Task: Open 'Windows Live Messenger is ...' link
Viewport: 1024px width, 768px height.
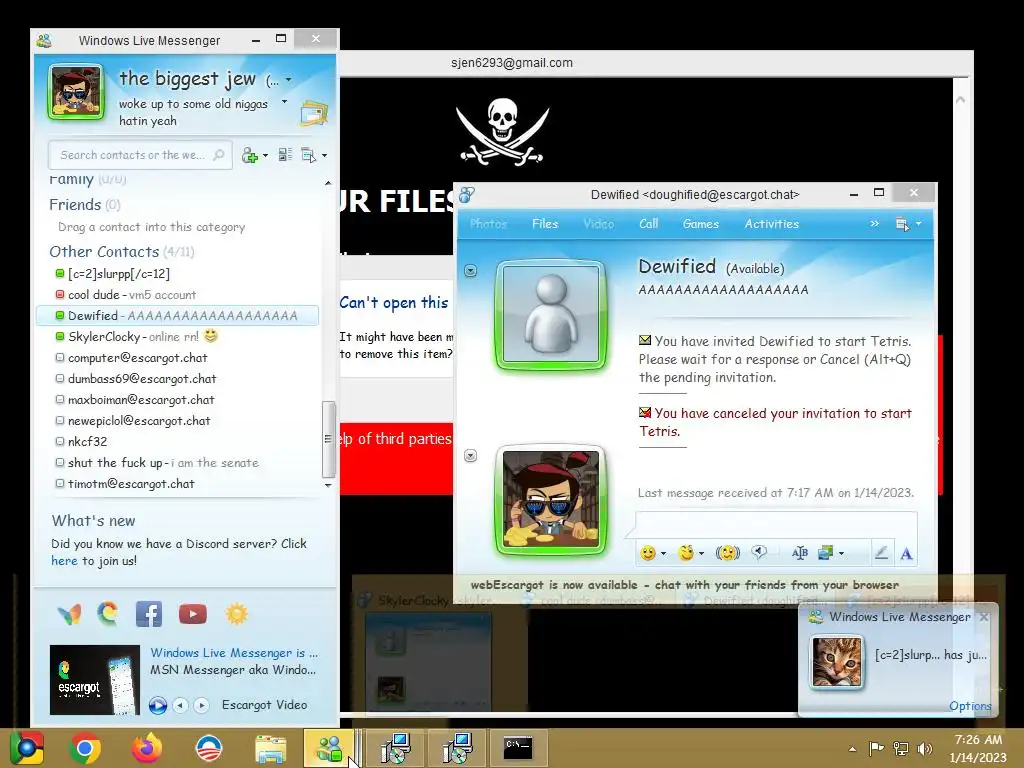Action: [x=234, y=652]
